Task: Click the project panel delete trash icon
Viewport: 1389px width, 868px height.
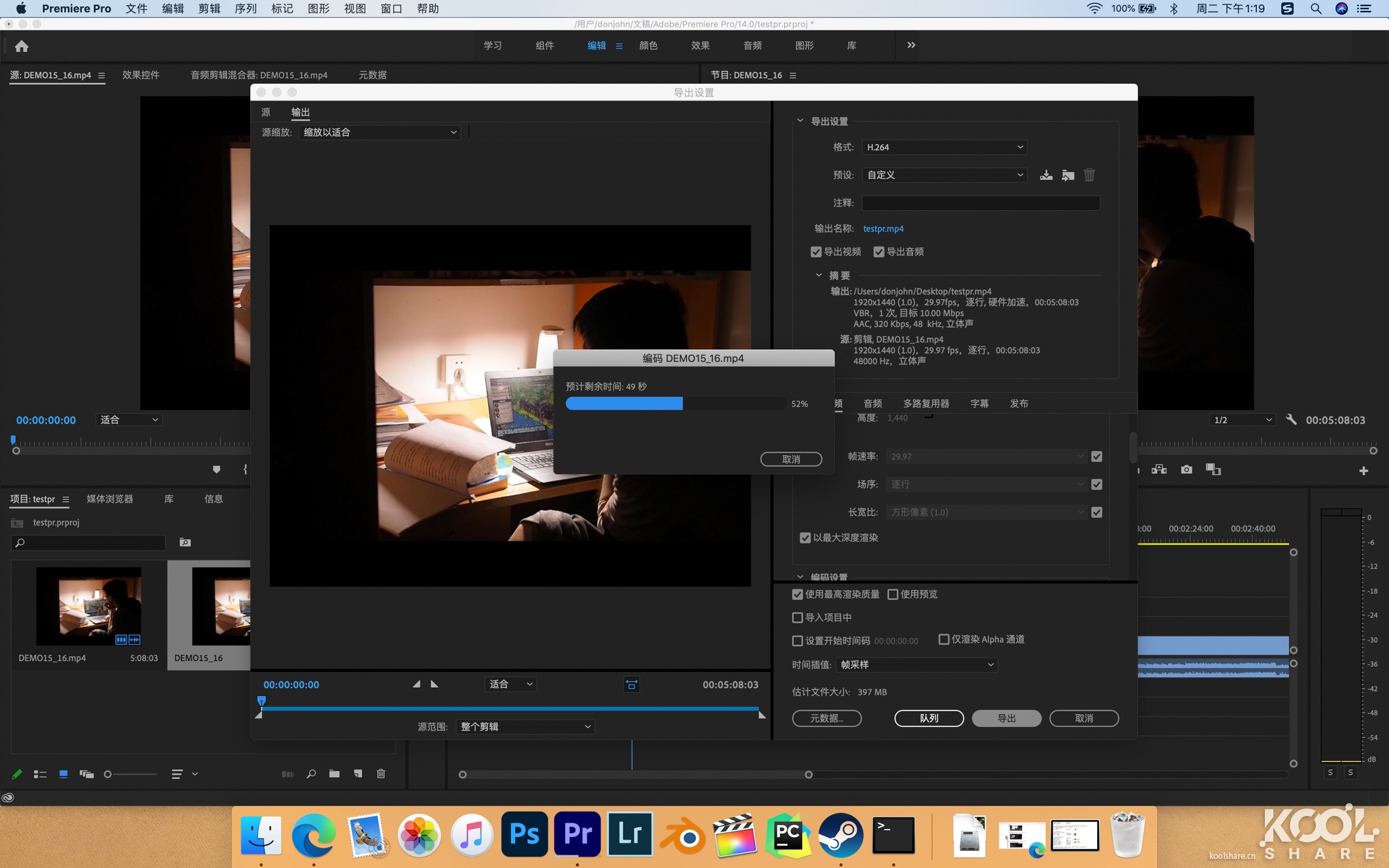Action: coord(381,774)
